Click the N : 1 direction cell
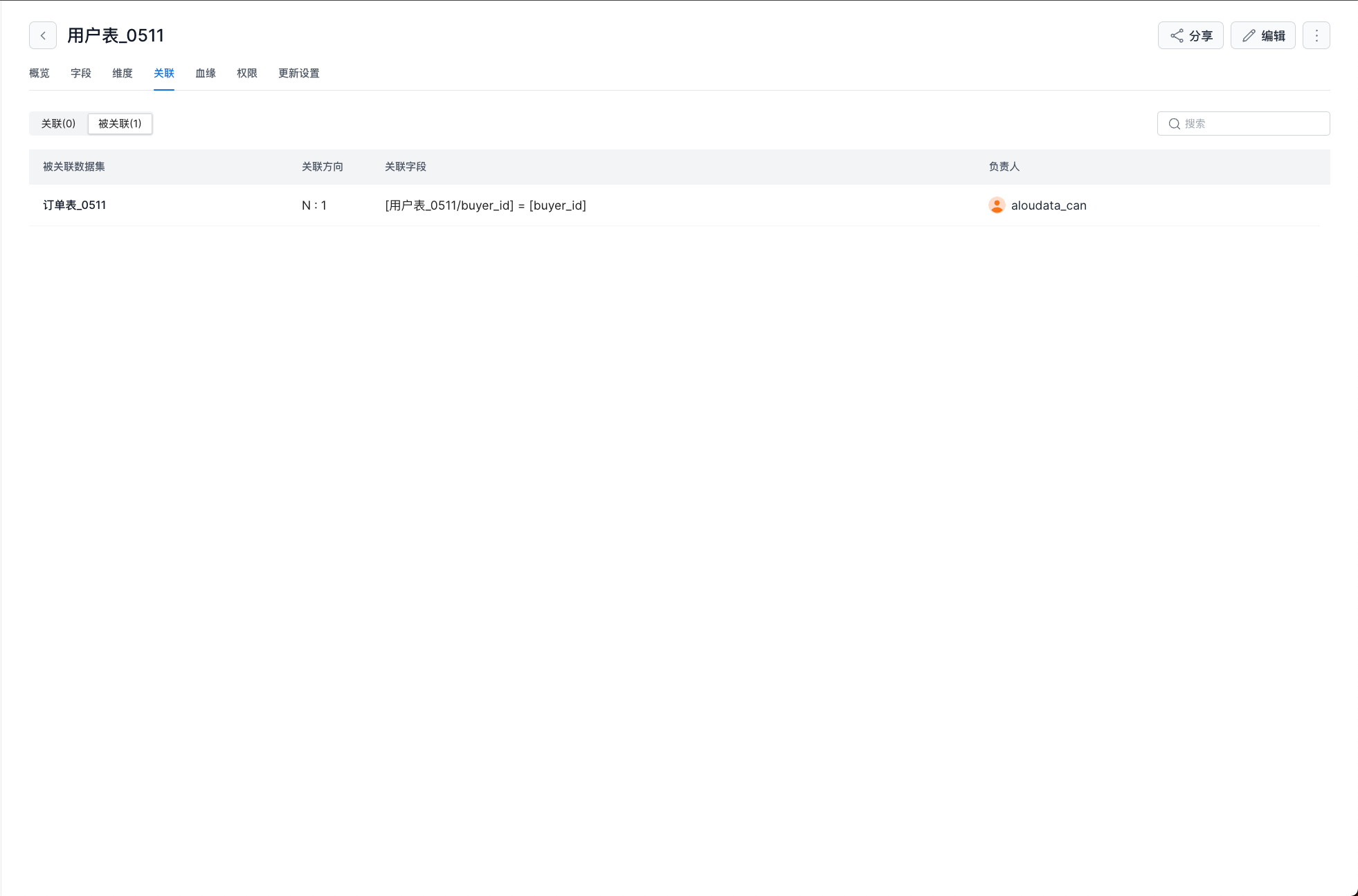Viewport: 1358px width, 896px height. tap(314, 205)
